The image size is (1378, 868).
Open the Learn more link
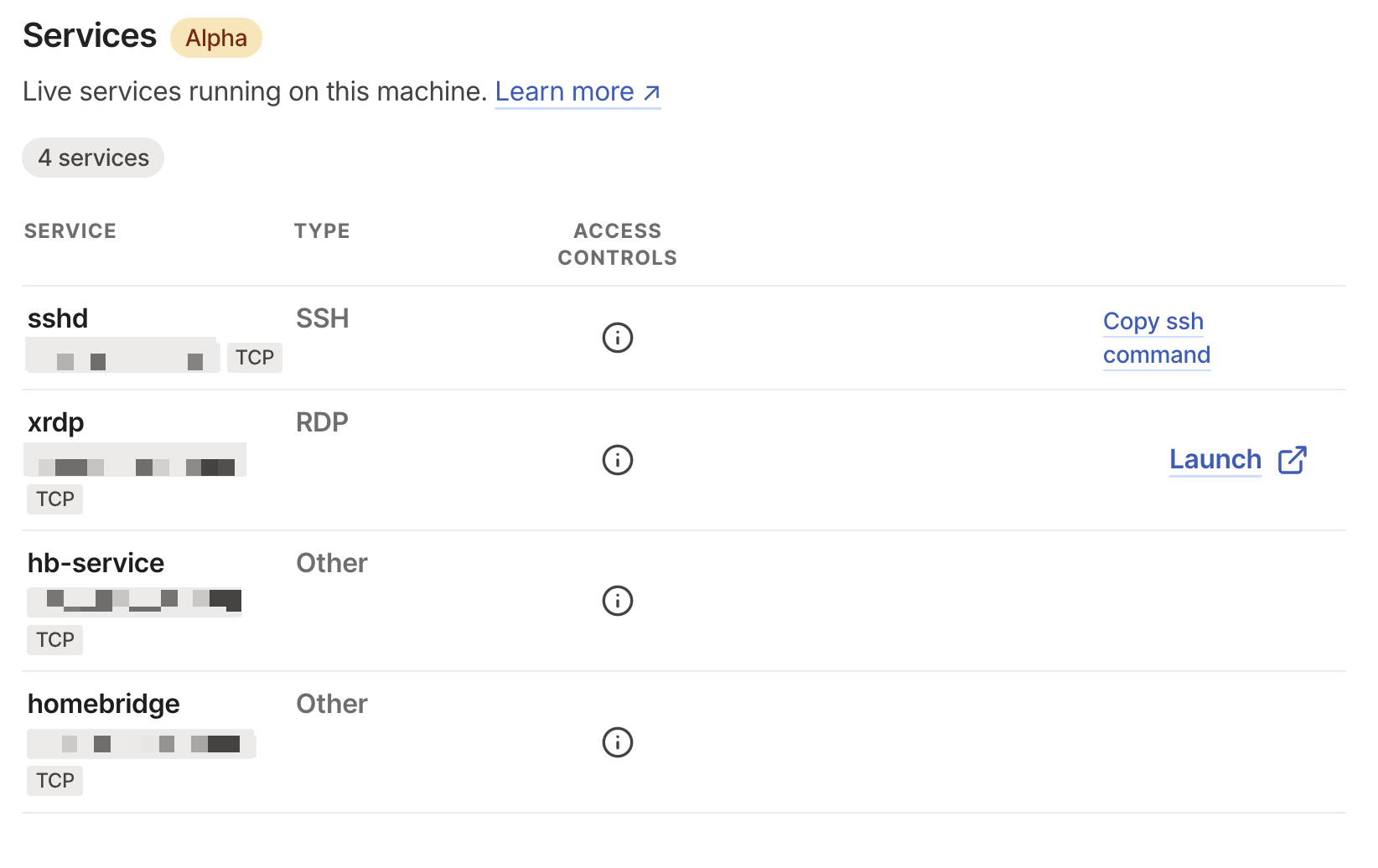[x=564, y=91]
